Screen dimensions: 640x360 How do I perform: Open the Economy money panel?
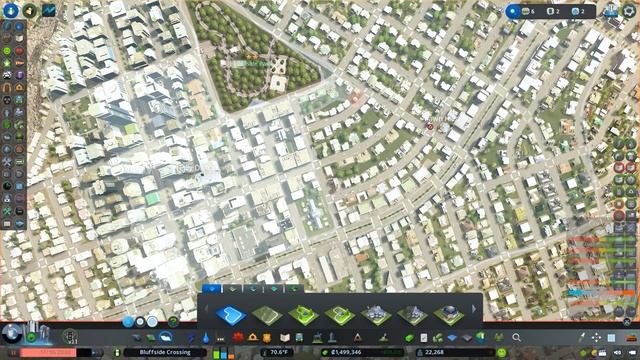pos(409,338)
